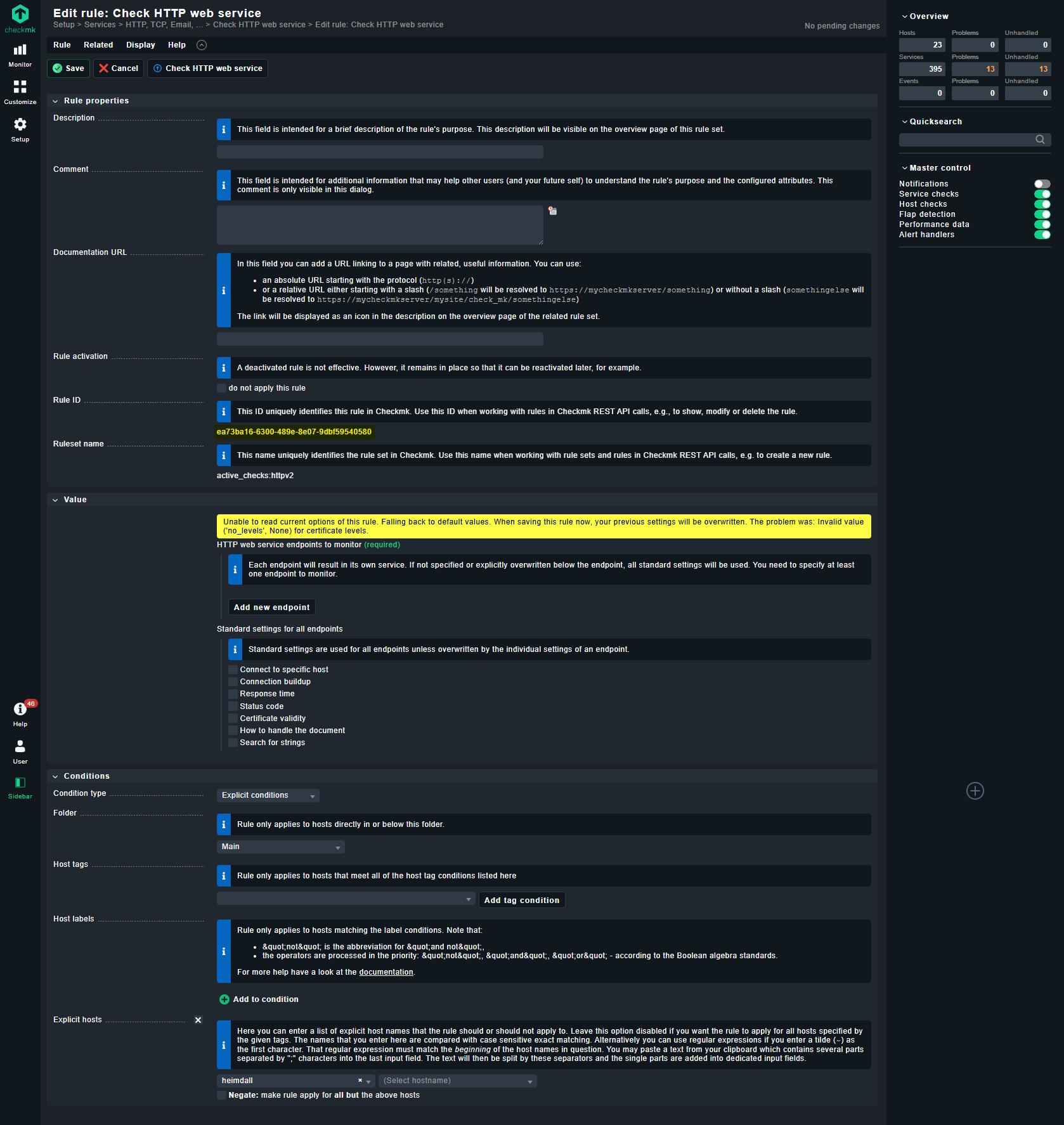Open the Display menu
The image size is (1064, 1125).
140,44
